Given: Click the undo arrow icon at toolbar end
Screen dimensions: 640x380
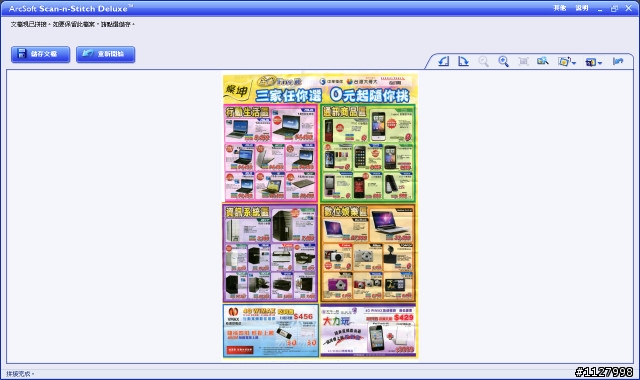Looking at the screenshot, I should click(618, 62).
